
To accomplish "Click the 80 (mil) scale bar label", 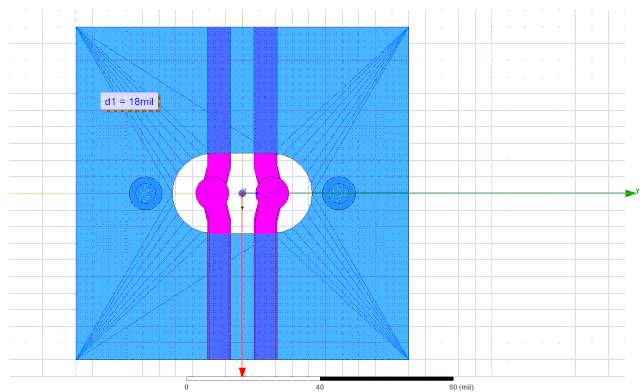I will pyautogui.click(x=462, y=387).
